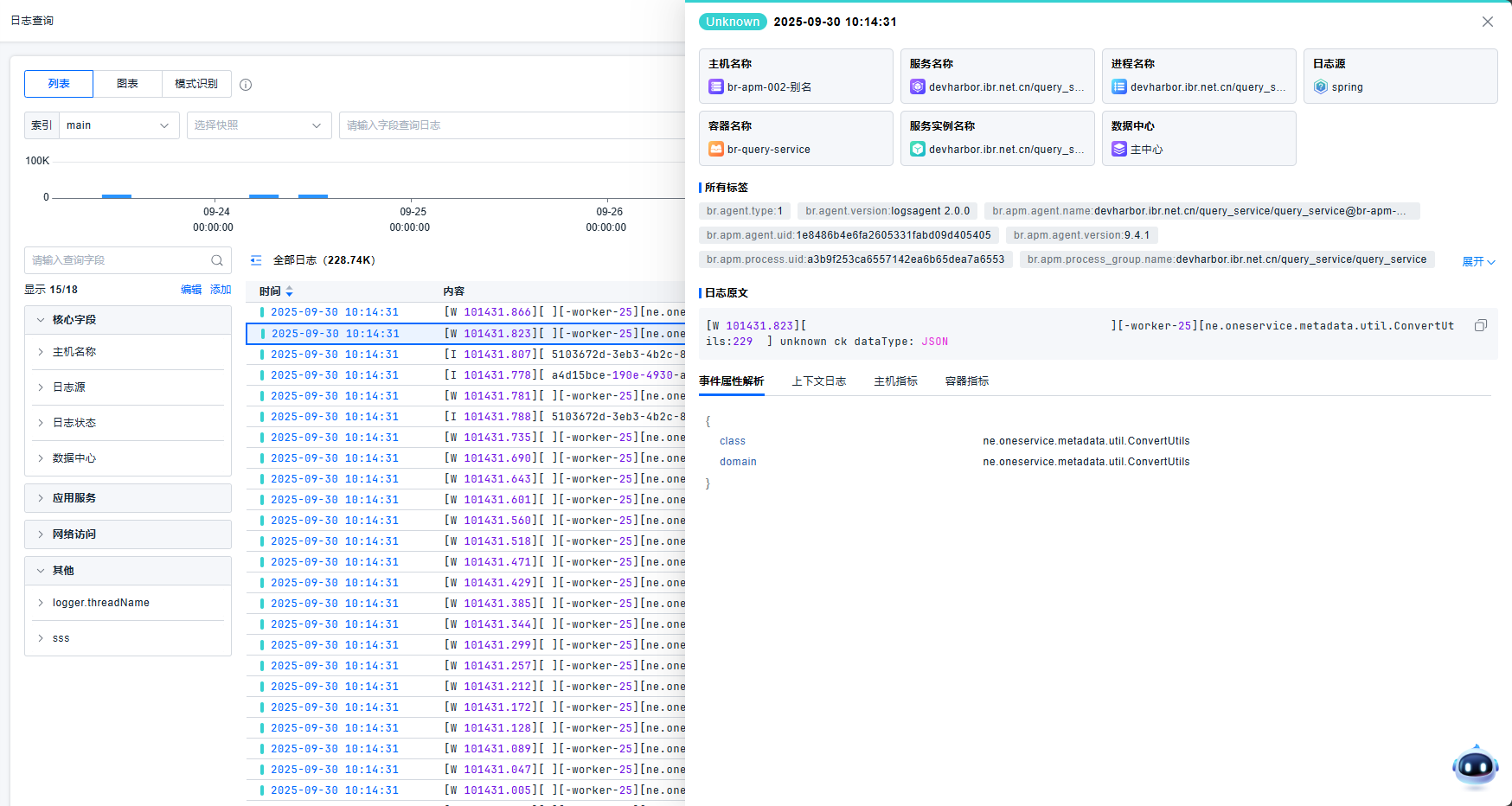
Task: Click the 时间 column sort arrows
Action: pyautogui.click(x=290, y=291)
